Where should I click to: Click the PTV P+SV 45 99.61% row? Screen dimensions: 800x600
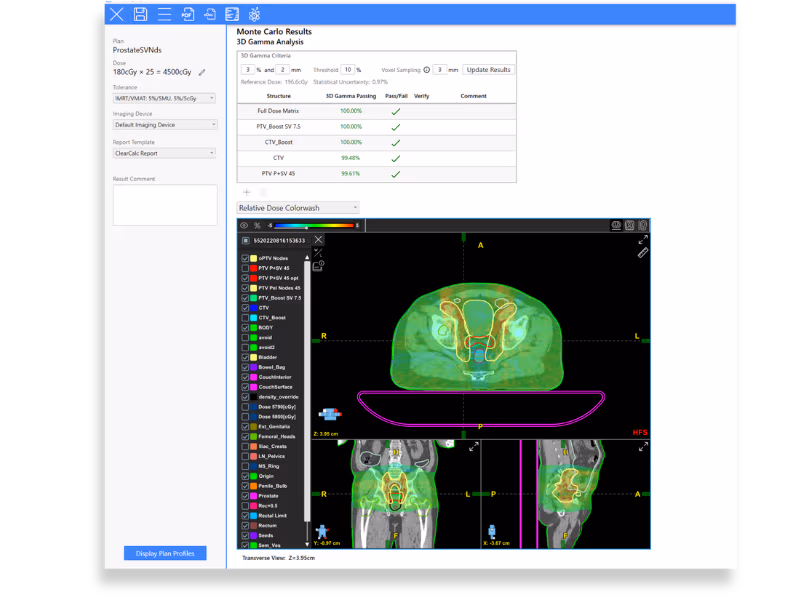377,173
